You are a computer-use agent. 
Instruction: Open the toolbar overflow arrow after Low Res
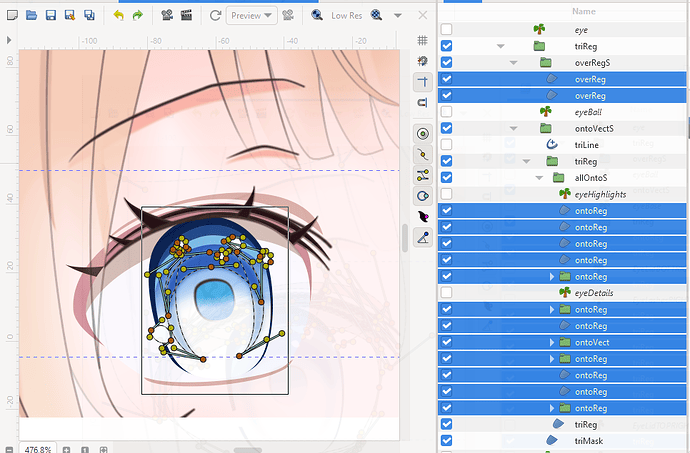(398, 16)
